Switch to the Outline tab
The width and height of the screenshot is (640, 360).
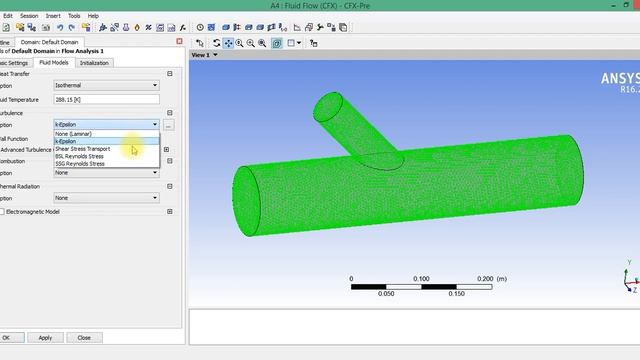pos(5,42)
